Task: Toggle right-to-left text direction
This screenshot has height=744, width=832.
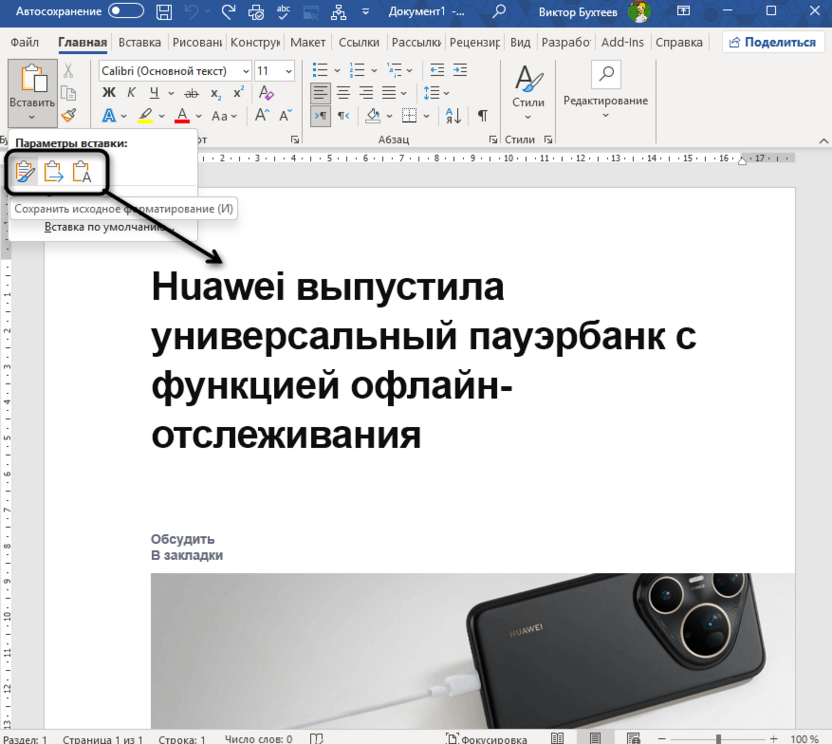Action: (344, 116)
